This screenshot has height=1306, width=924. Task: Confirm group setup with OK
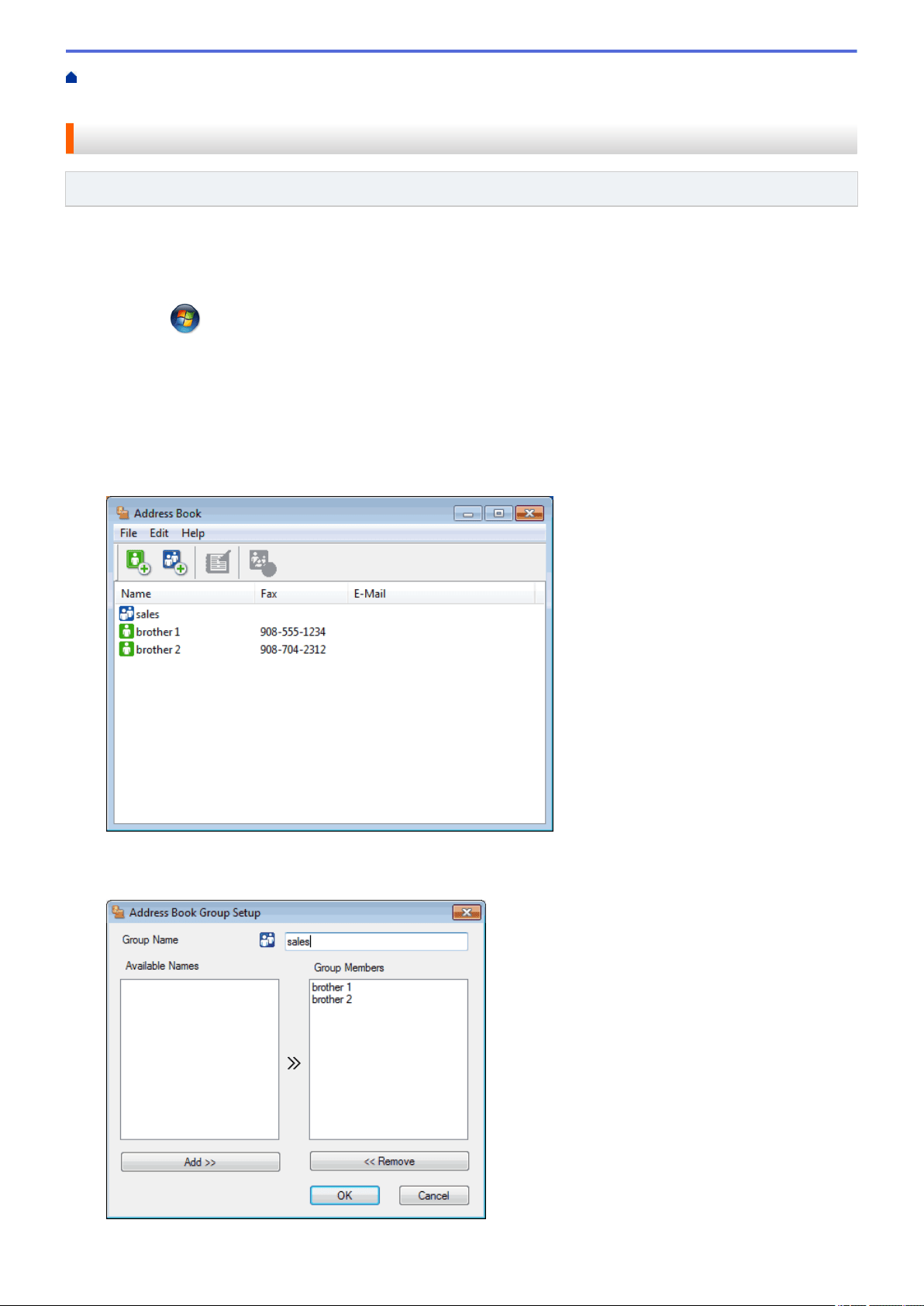click(x=345, y=1195)
